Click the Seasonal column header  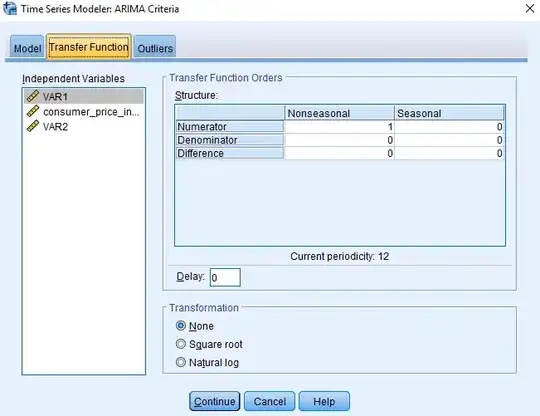point(449,113)
